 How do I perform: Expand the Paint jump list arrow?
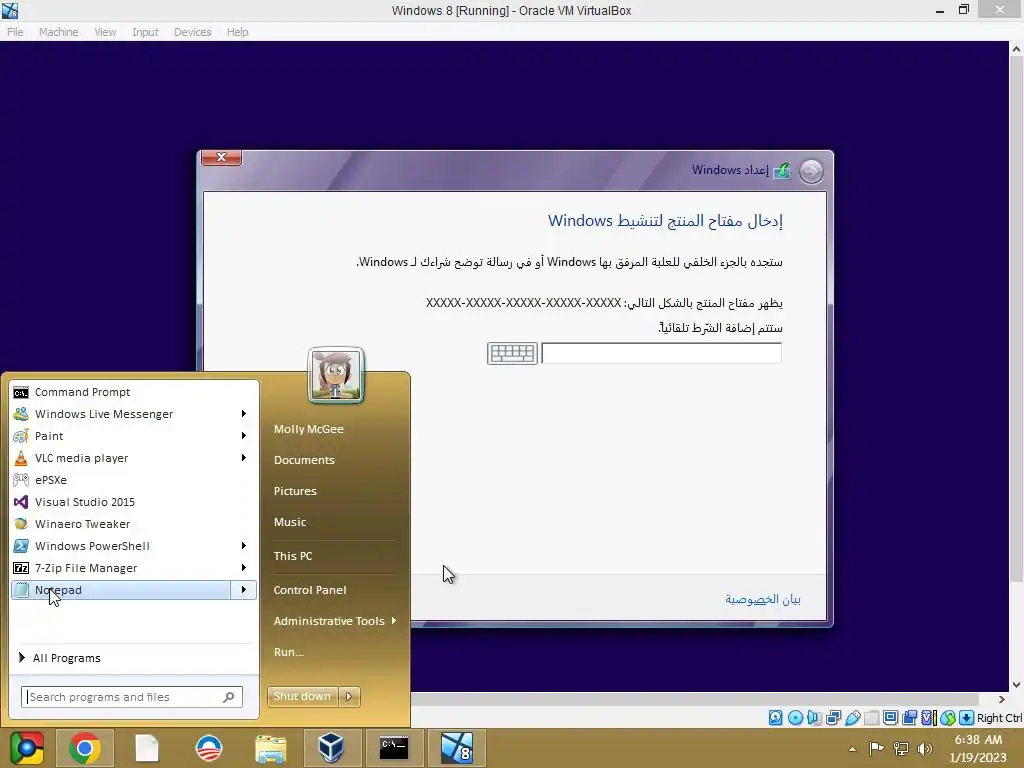tap(244, 436)
